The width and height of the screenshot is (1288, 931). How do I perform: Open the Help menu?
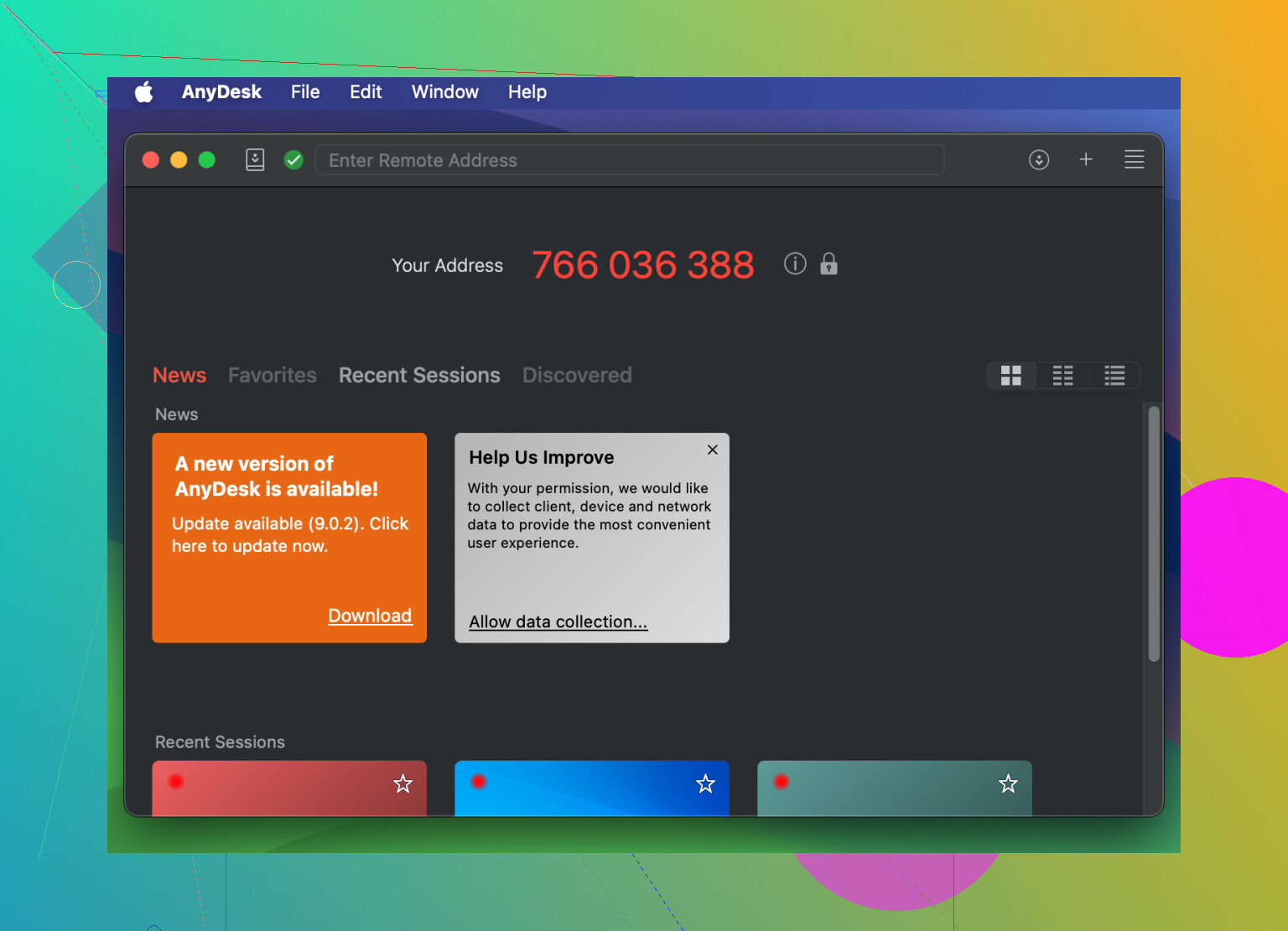pyautogui.click(x=527, y=92)
